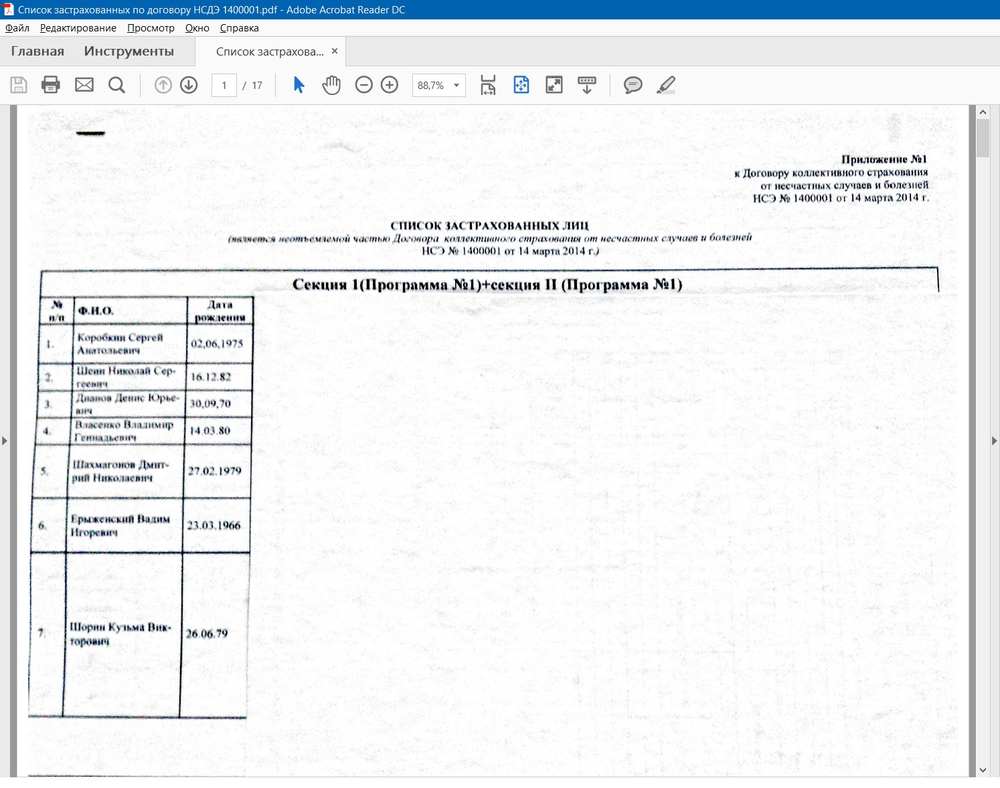Image resolution: width=1000 pixels, height=788 pixels.
Task: Expand the left navigation pane
Action: (5, 440)
